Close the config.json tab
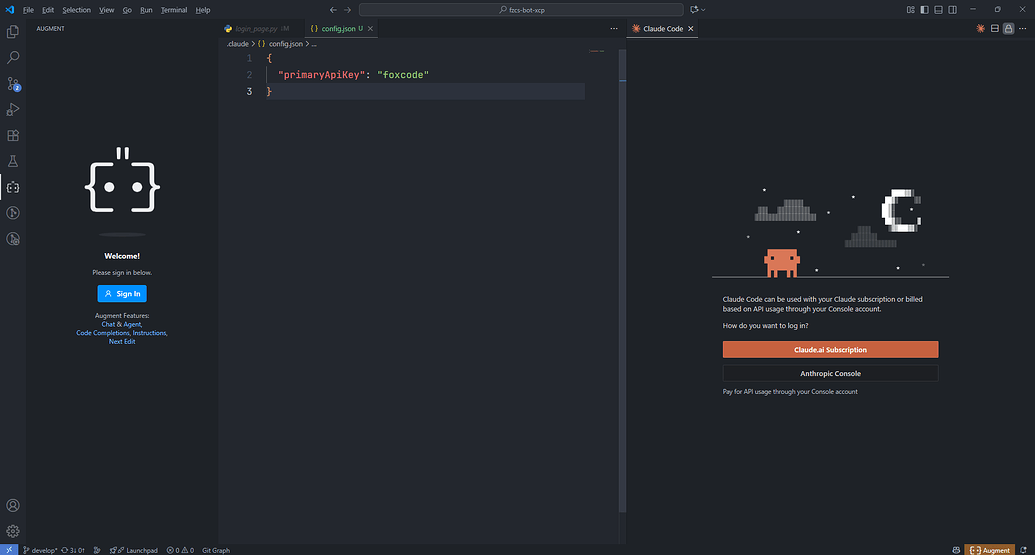This screenshot has width=1035, height=555. (x=370, y=28)
